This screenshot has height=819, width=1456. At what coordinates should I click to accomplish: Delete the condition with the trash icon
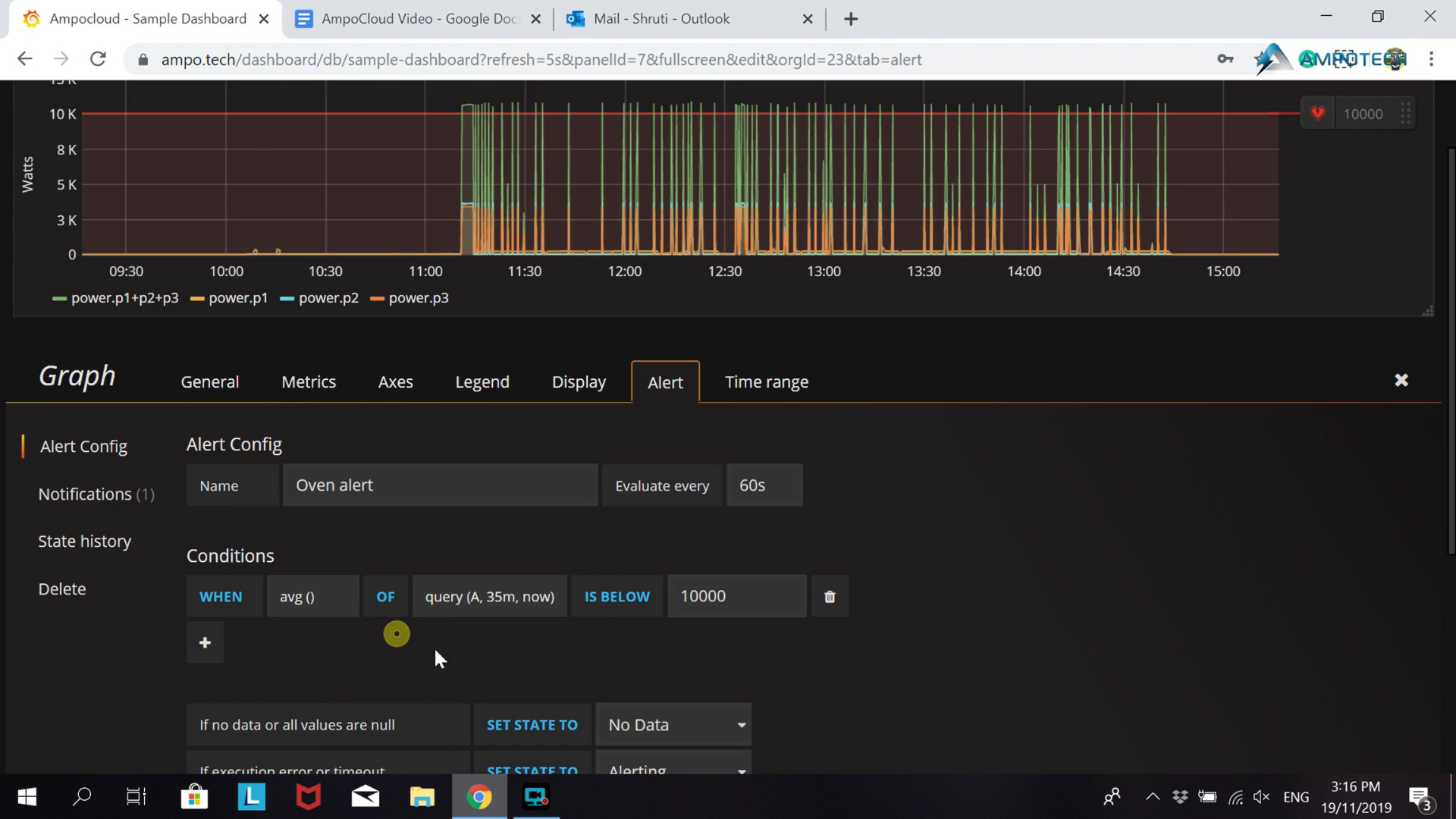coord(830,597)
